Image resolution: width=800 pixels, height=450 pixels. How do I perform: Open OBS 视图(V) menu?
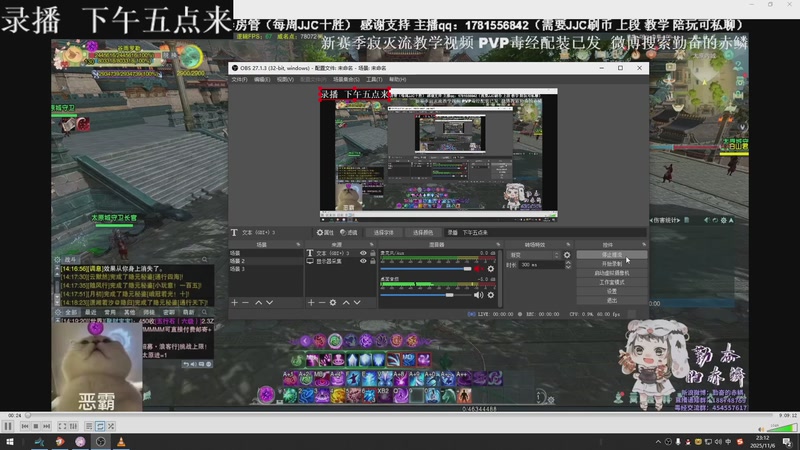coord(285,80)
